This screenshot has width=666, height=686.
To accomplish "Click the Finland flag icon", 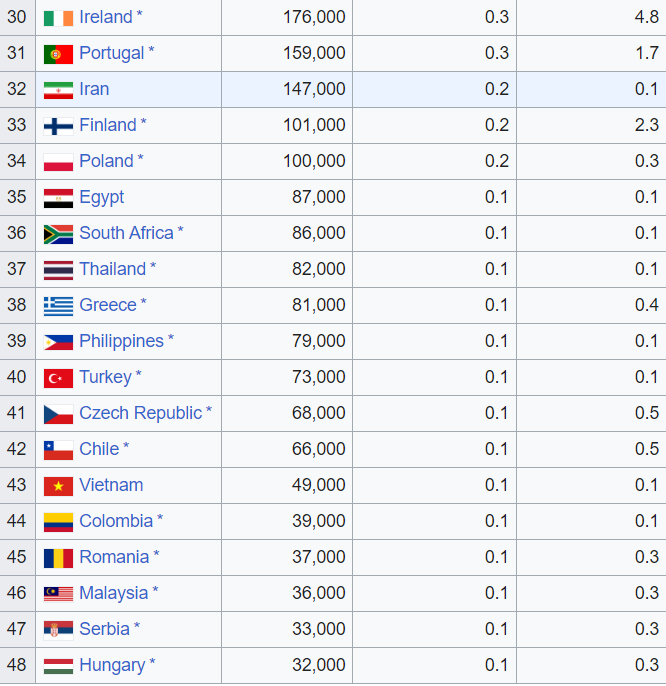I will (x=58, y=126).
